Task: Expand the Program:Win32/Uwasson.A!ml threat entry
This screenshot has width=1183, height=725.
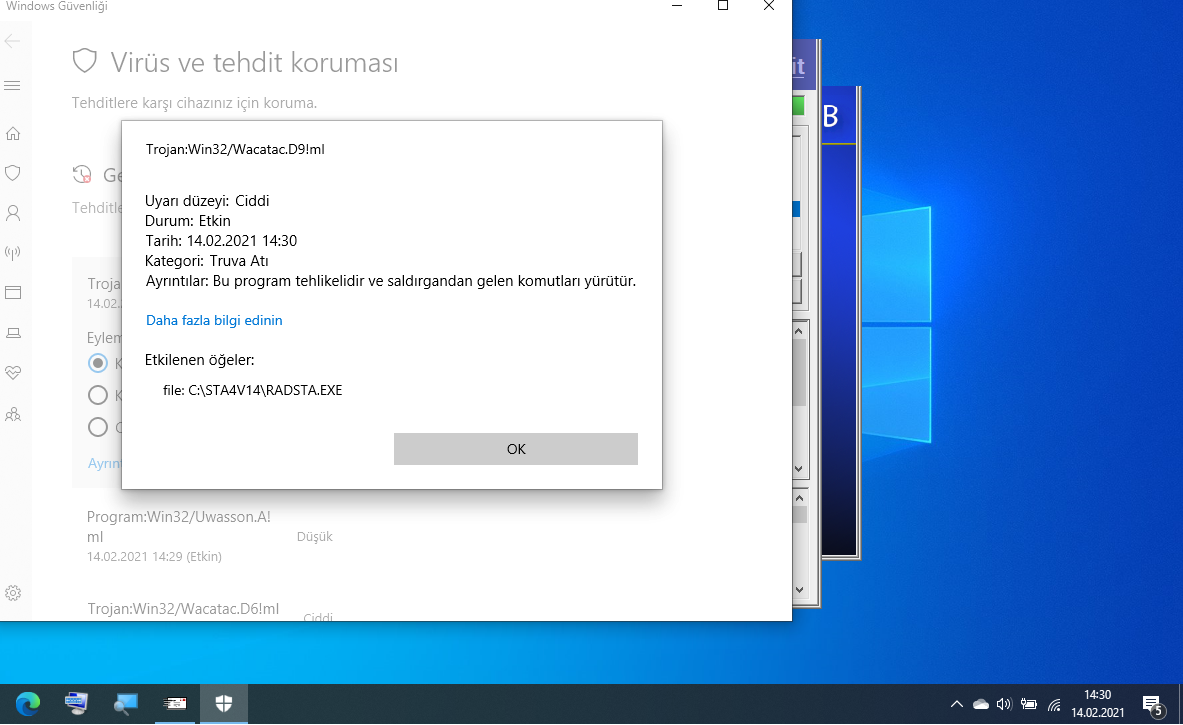Action: pyautogui.click(x=178, y=526)
